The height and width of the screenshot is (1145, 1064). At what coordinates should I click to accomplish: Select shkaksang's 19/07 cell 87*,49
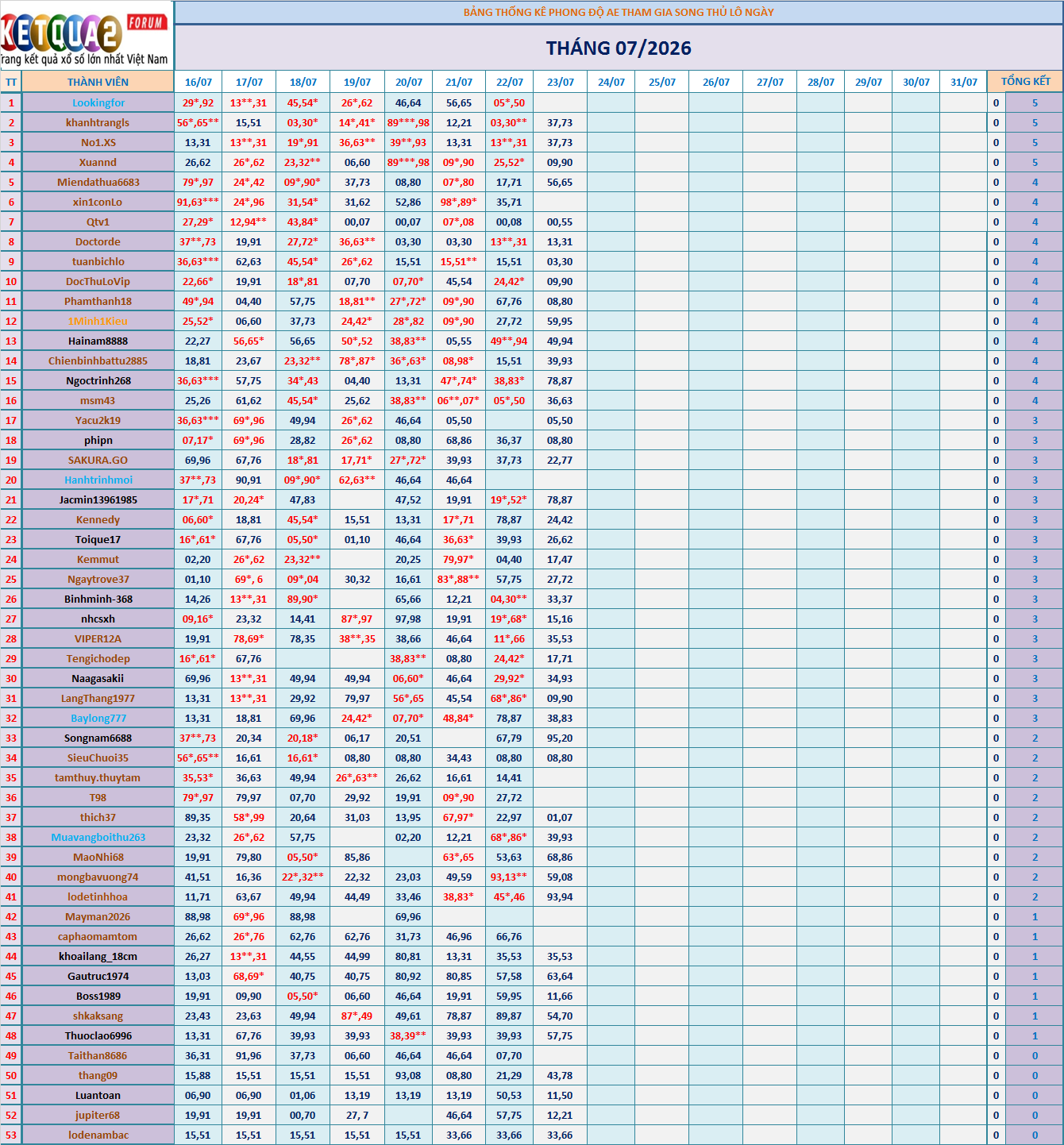tap(357, 1016)
